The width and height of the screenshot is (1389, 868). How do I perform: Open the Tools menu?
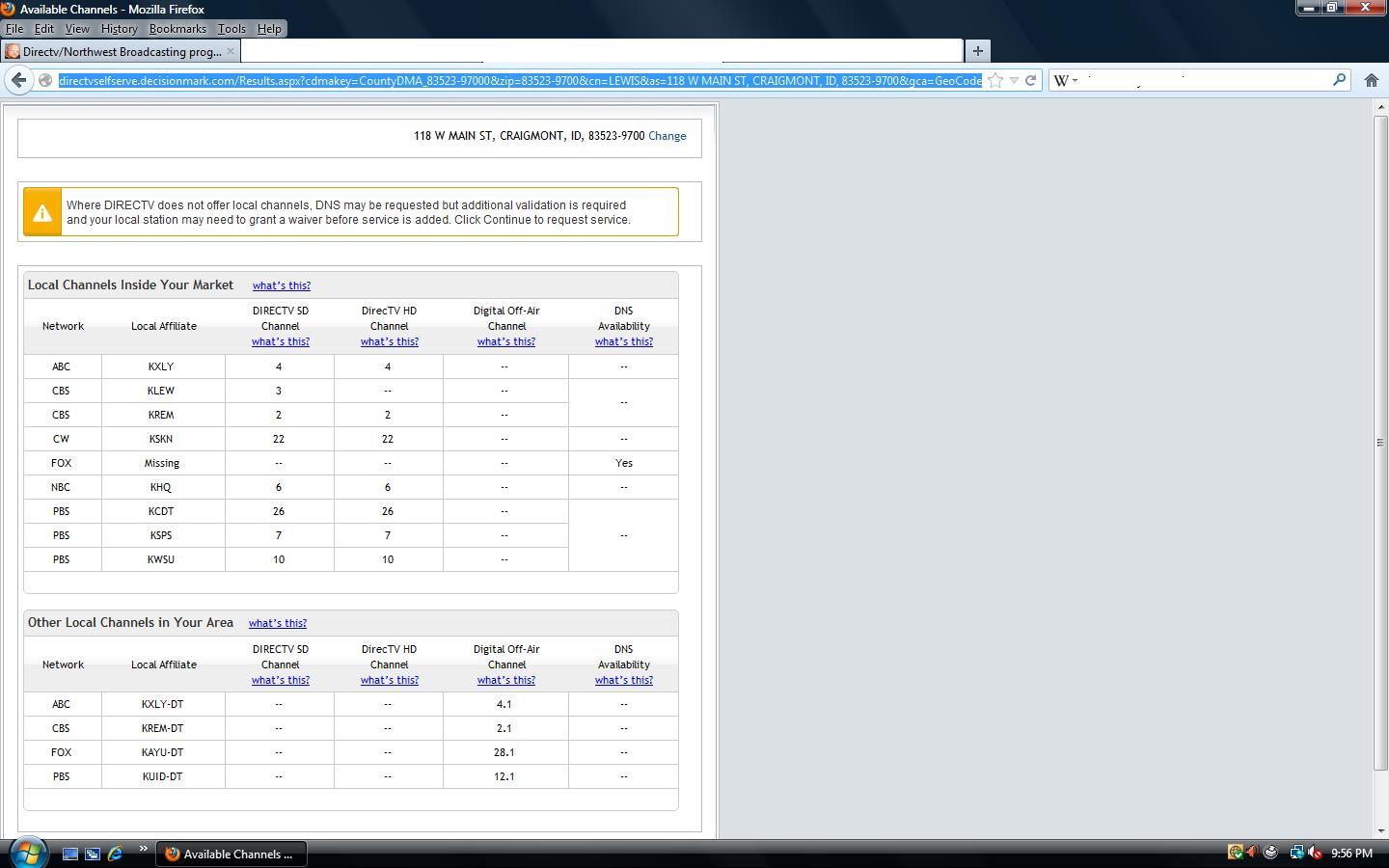(231, 29)
